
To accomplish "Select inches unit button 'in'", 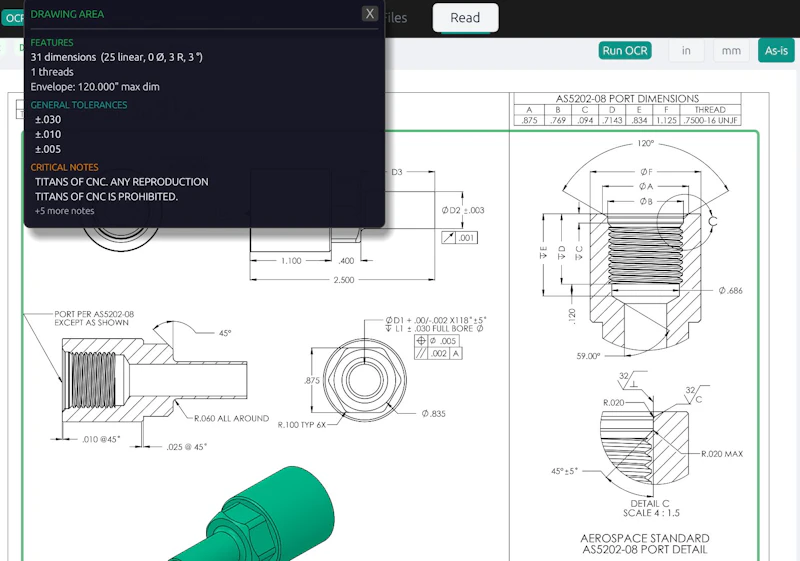I will tap(686, 50).
